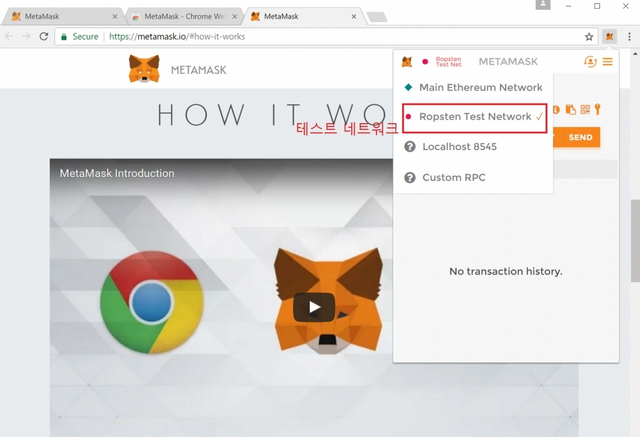Choose Custom RPC option
Image resolution: width=640 pixels, height=437 pixels.
click(473, 177)
